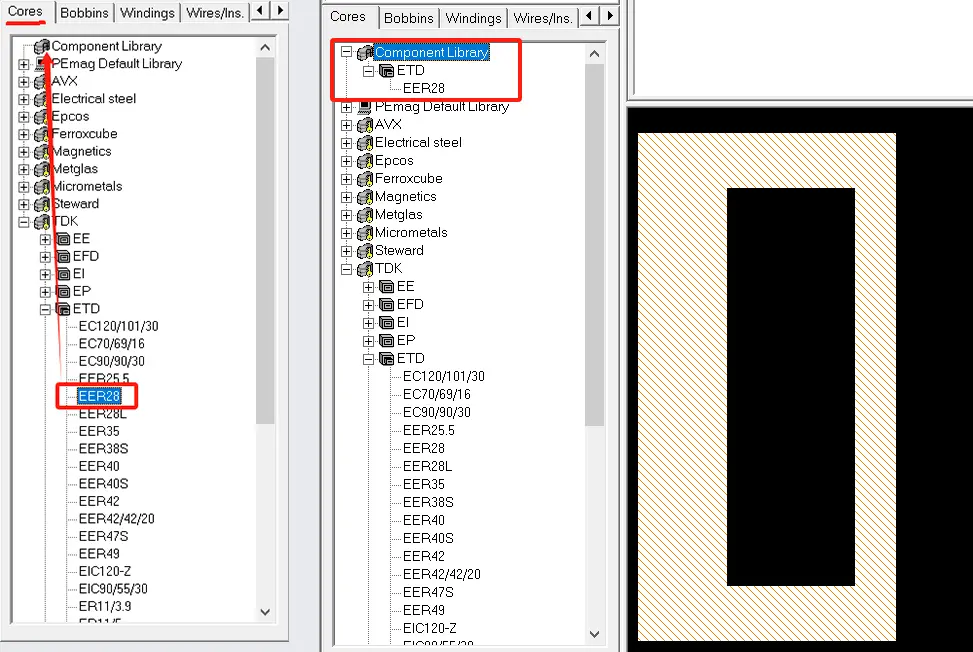This screenshot has width=973, height=652.
Task: Select EER35 in the left panel
Action: tap(99, 431)
